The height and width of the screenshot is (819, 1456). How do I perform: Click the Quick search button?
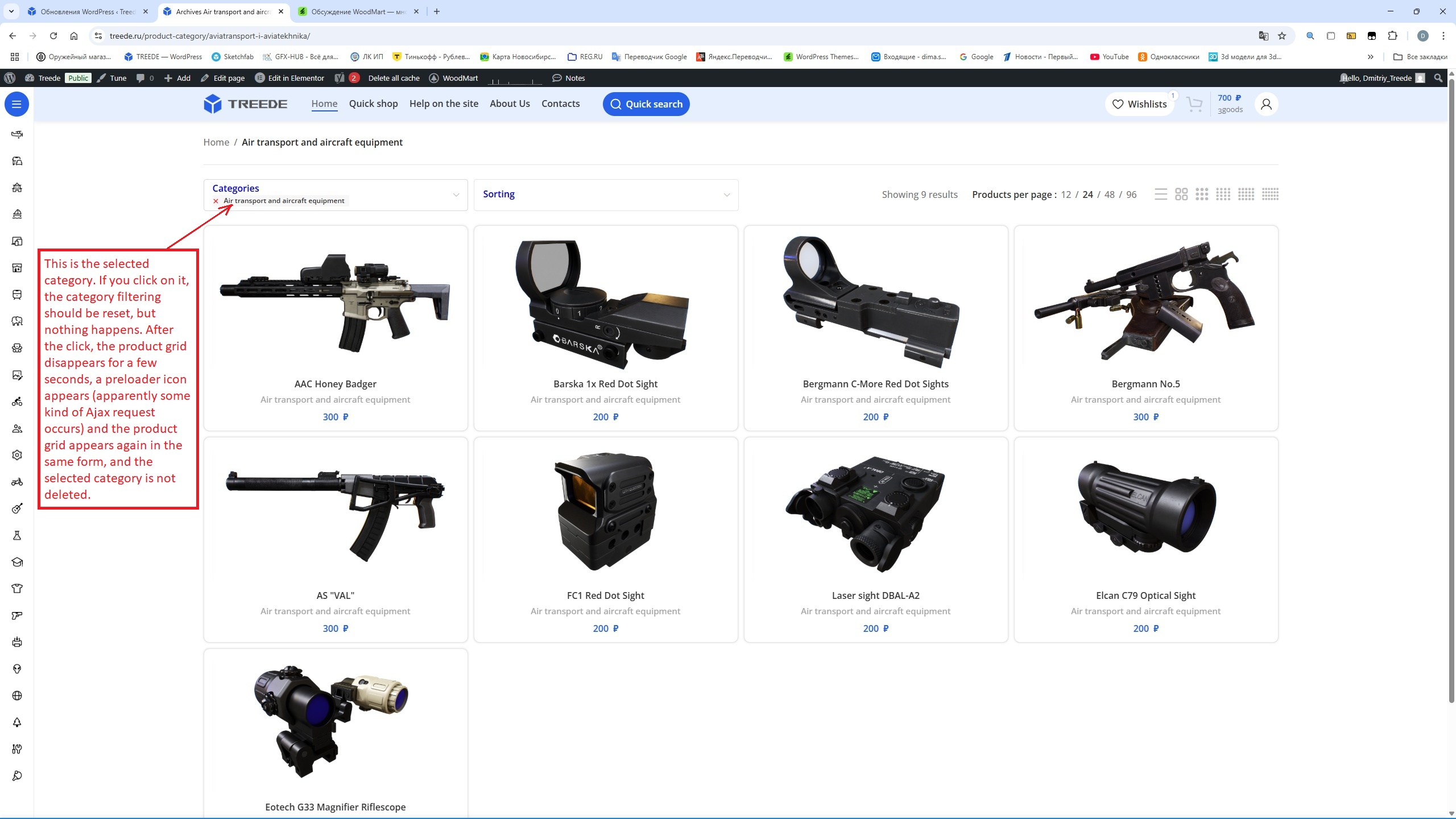tap(646, 104)
